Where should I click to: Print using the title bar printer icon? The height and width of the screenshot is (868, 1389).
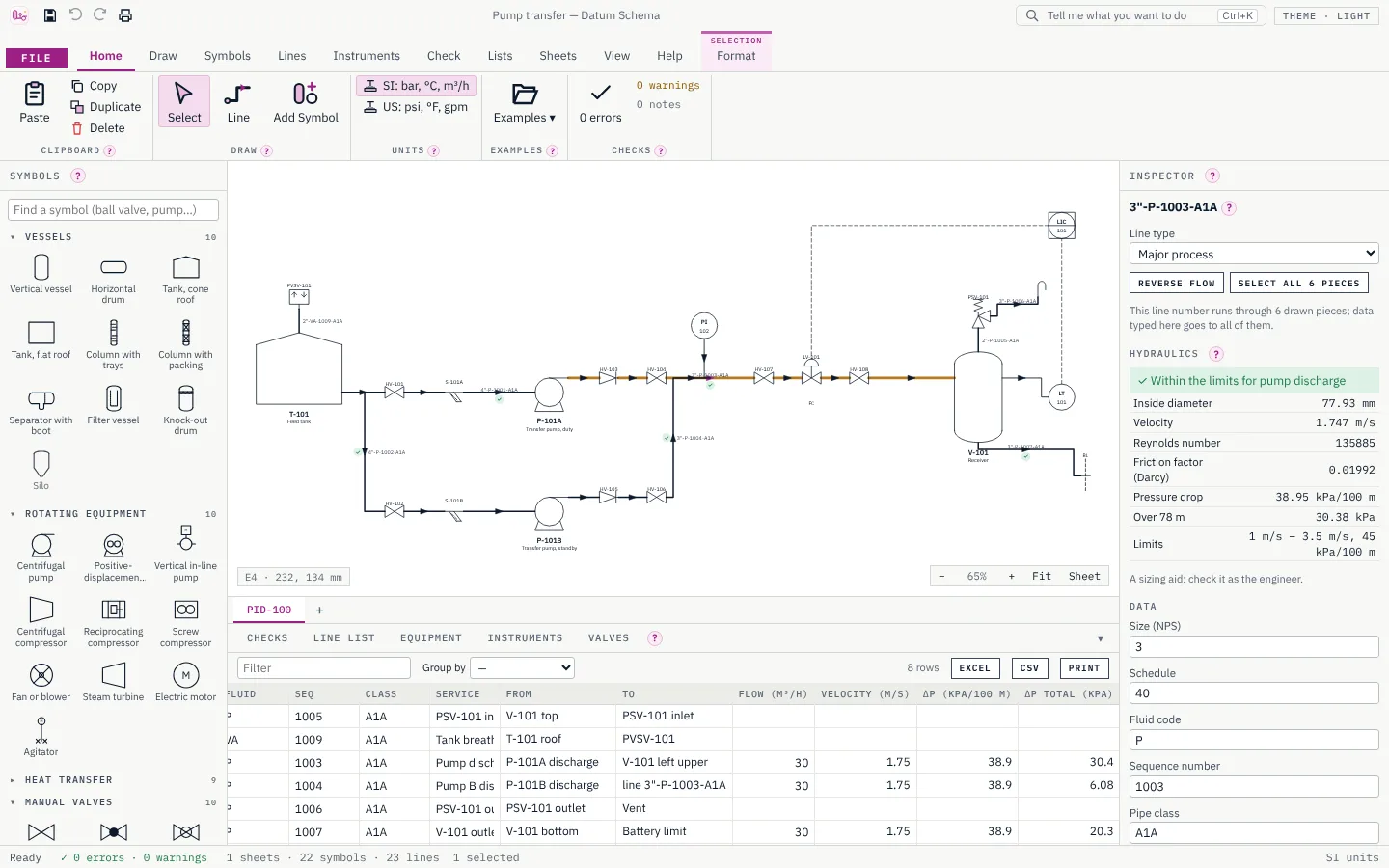pyautogui.click(x=125, y=15)
